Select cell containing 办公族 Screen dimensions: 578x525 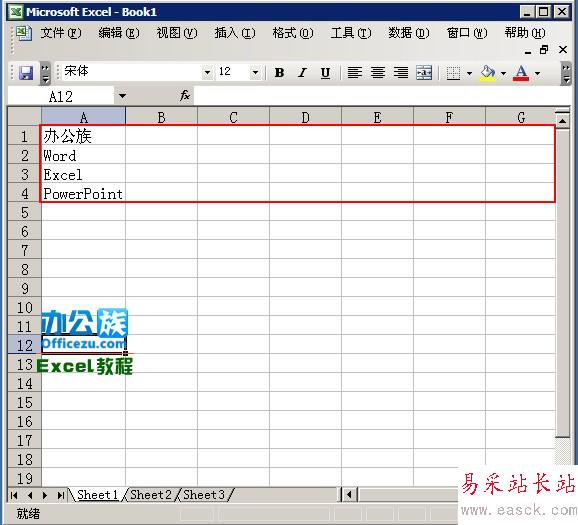point(83,136)
